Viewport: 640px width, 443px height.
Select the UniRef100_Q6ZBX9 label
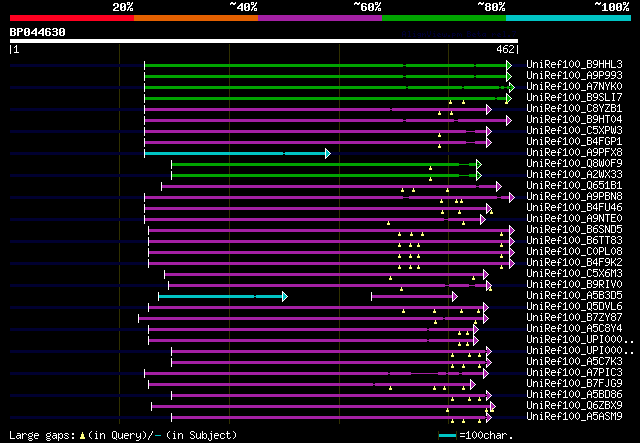574,406
